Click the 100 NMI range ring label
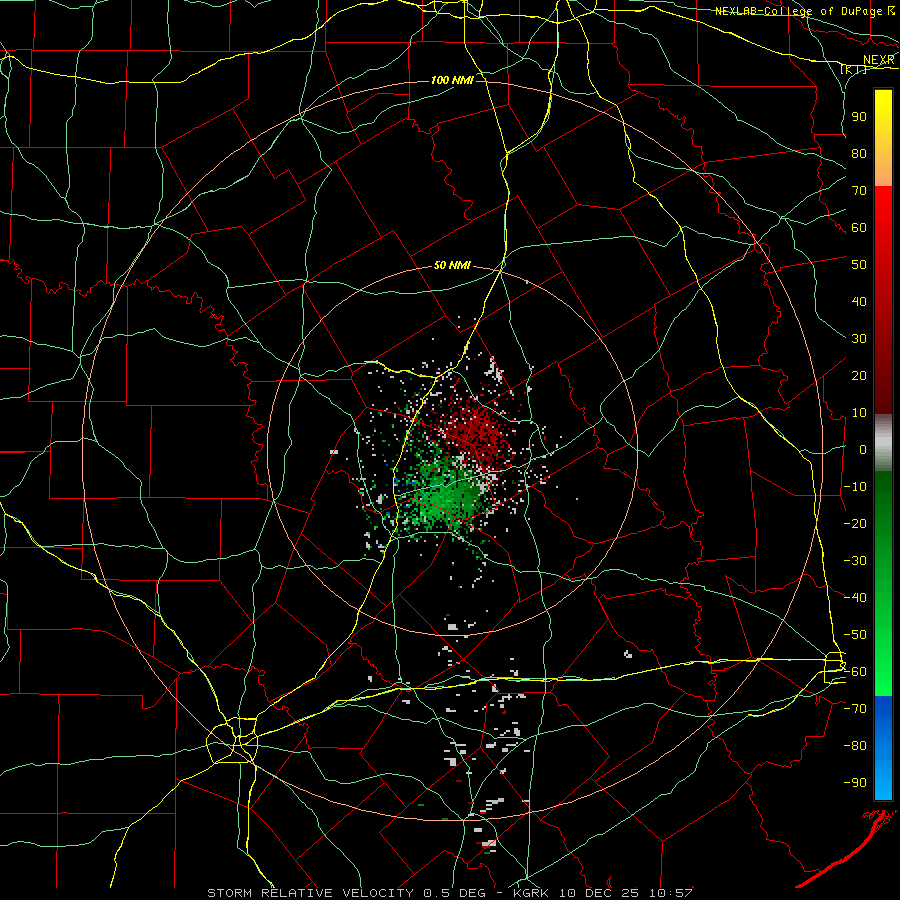This screenshot has width=900, height=900. (x=452, y=80)
